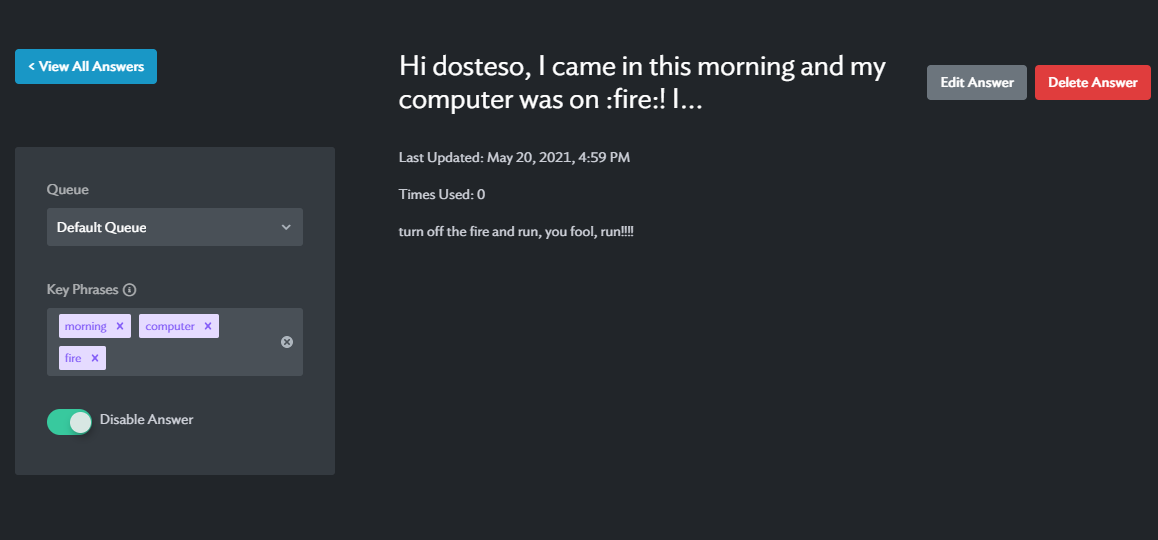Click the Disable Answer label
The image size is (1158, 540).
[146, 420]
